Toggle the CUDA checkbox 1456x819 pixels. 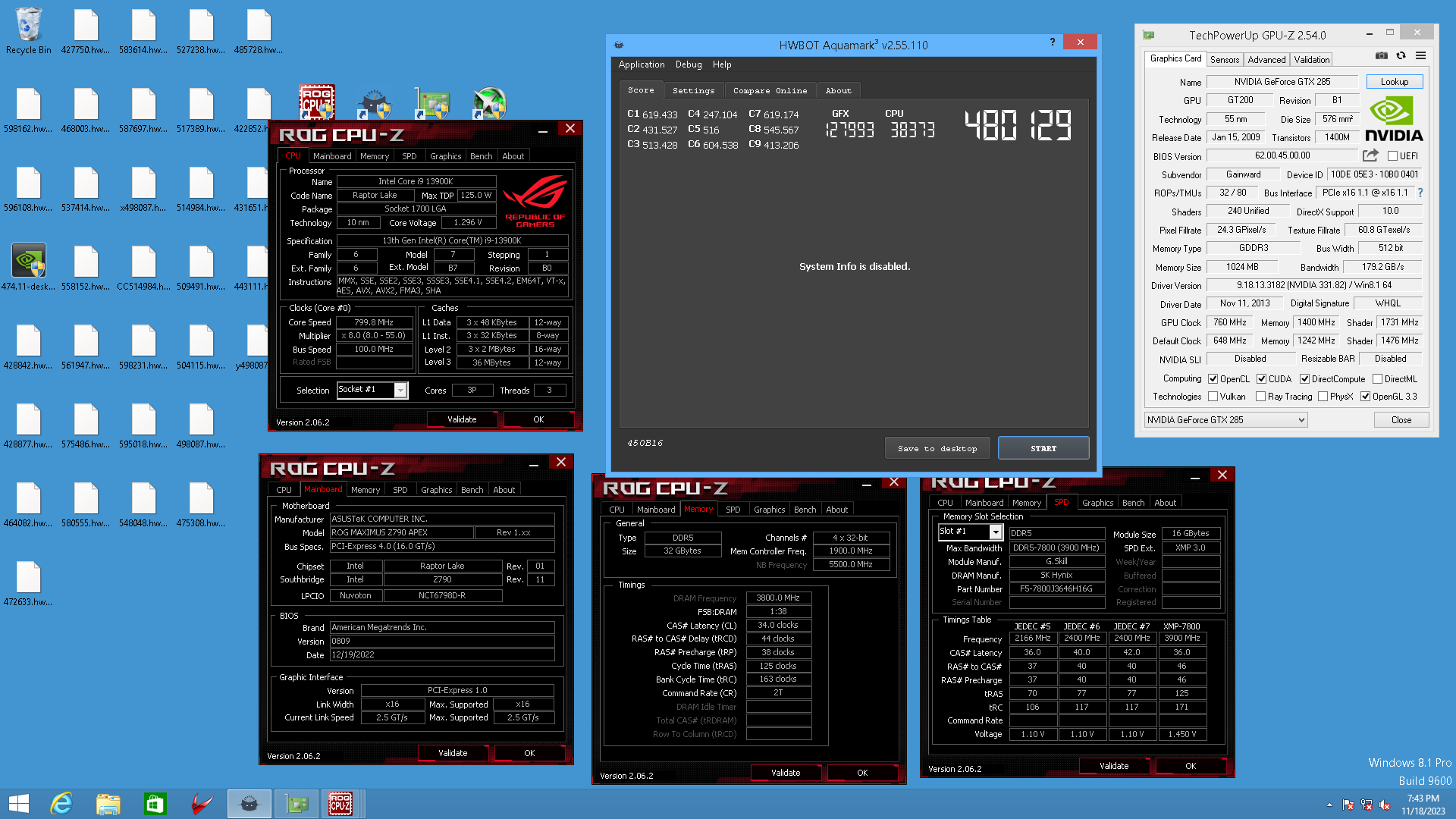[1261, 379]
